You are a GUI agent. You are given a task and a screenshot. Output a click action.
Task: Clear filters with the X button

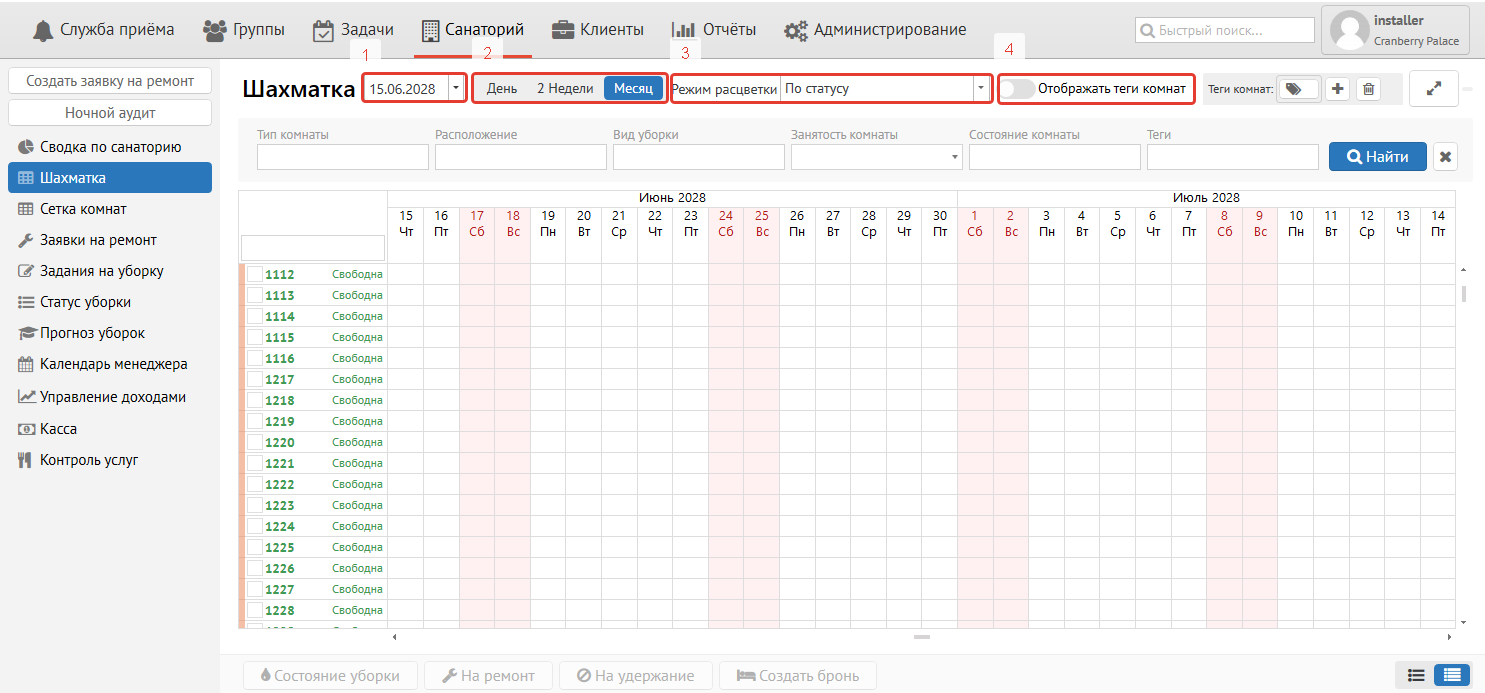(x=1445, y=157)
